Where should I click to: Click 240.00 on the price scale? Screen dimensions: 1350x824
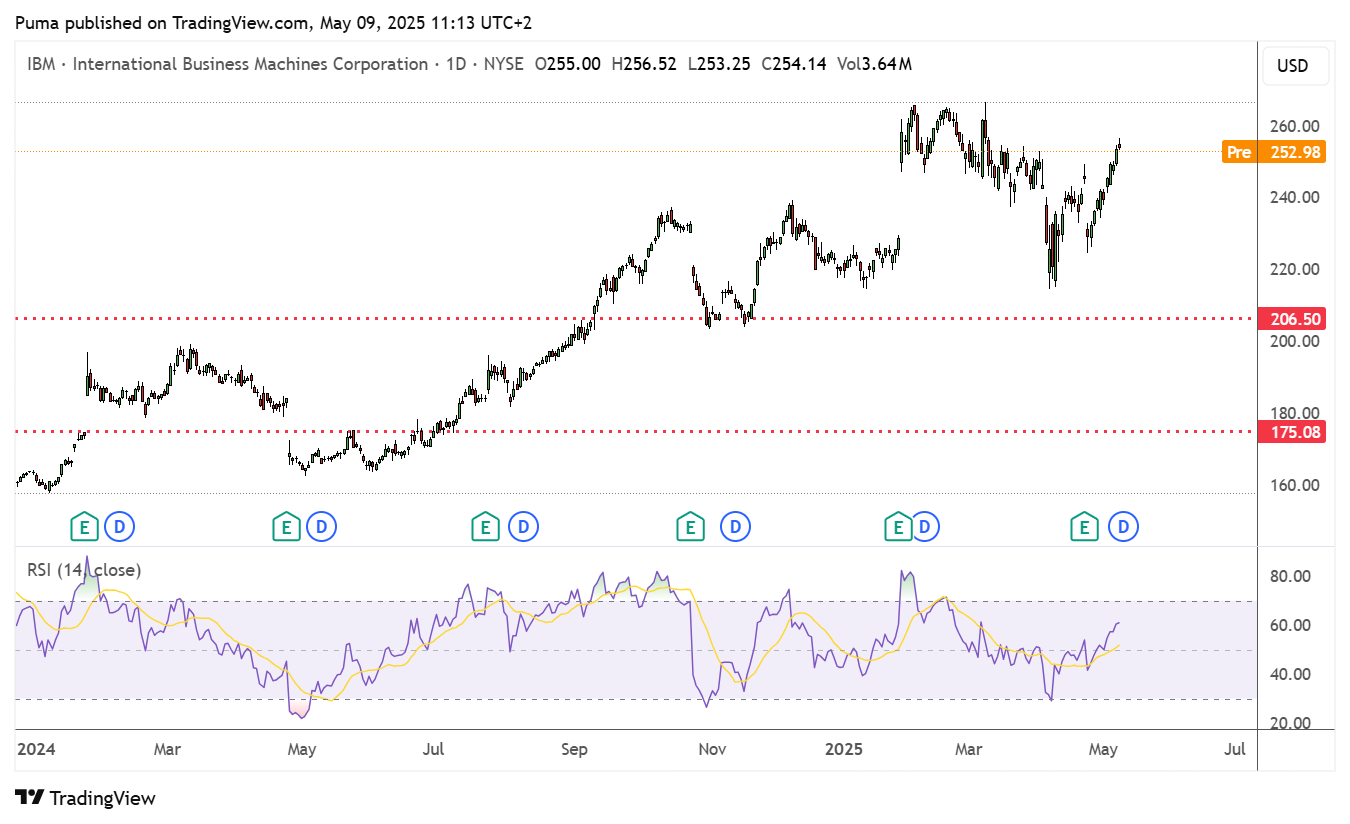(x=1295, y=198)
